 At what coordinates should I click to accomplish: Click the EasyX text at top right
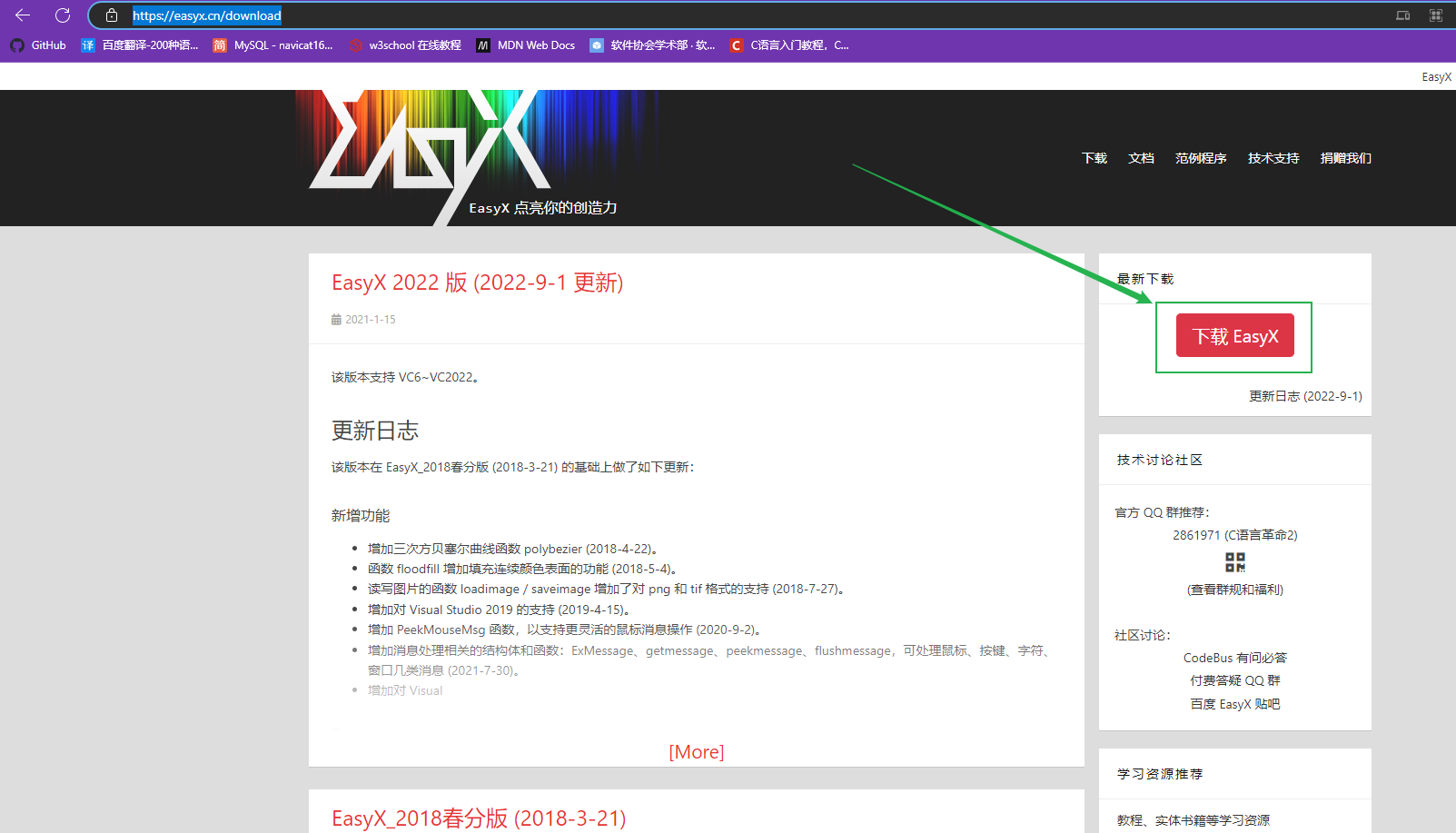coord(1437,77)
